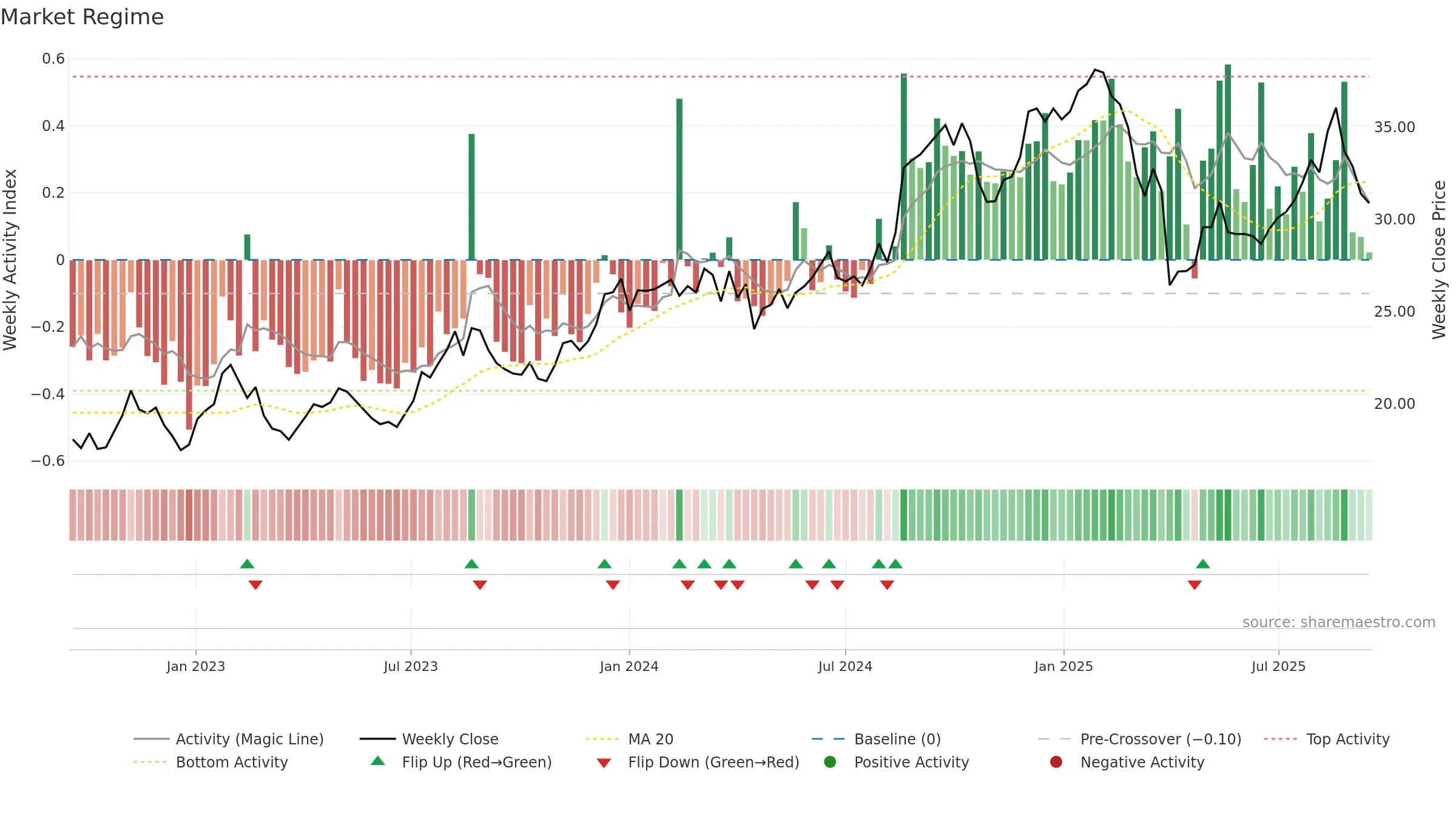The image size is (1456, 819).
Task: Click the −0.6 activity axis label
Action: (48, 461)
